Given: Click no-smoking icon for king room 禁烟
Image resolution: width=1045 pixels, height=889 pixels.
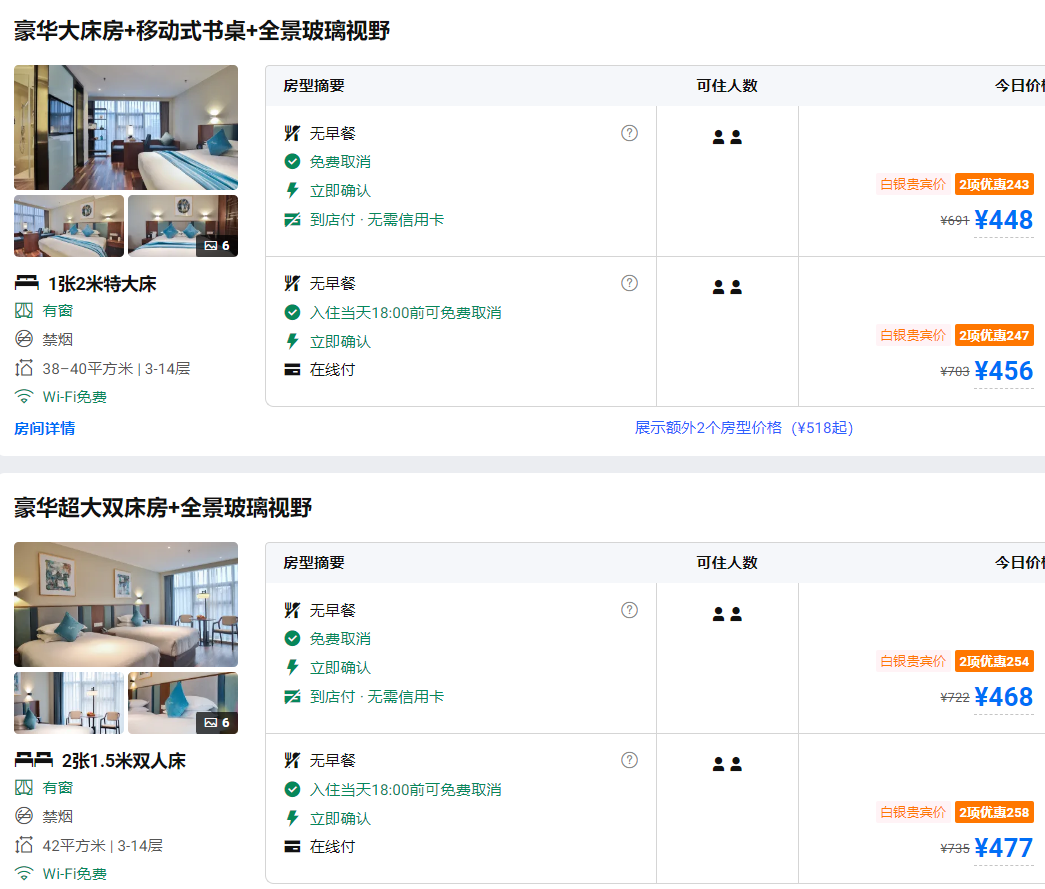Looking at the screenshot, I should coord(24,339).
